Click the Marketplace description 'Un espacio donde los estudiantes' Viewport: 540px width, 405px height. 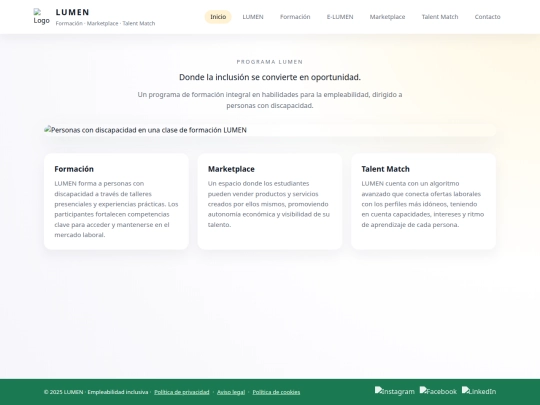[x=269, y=204]
